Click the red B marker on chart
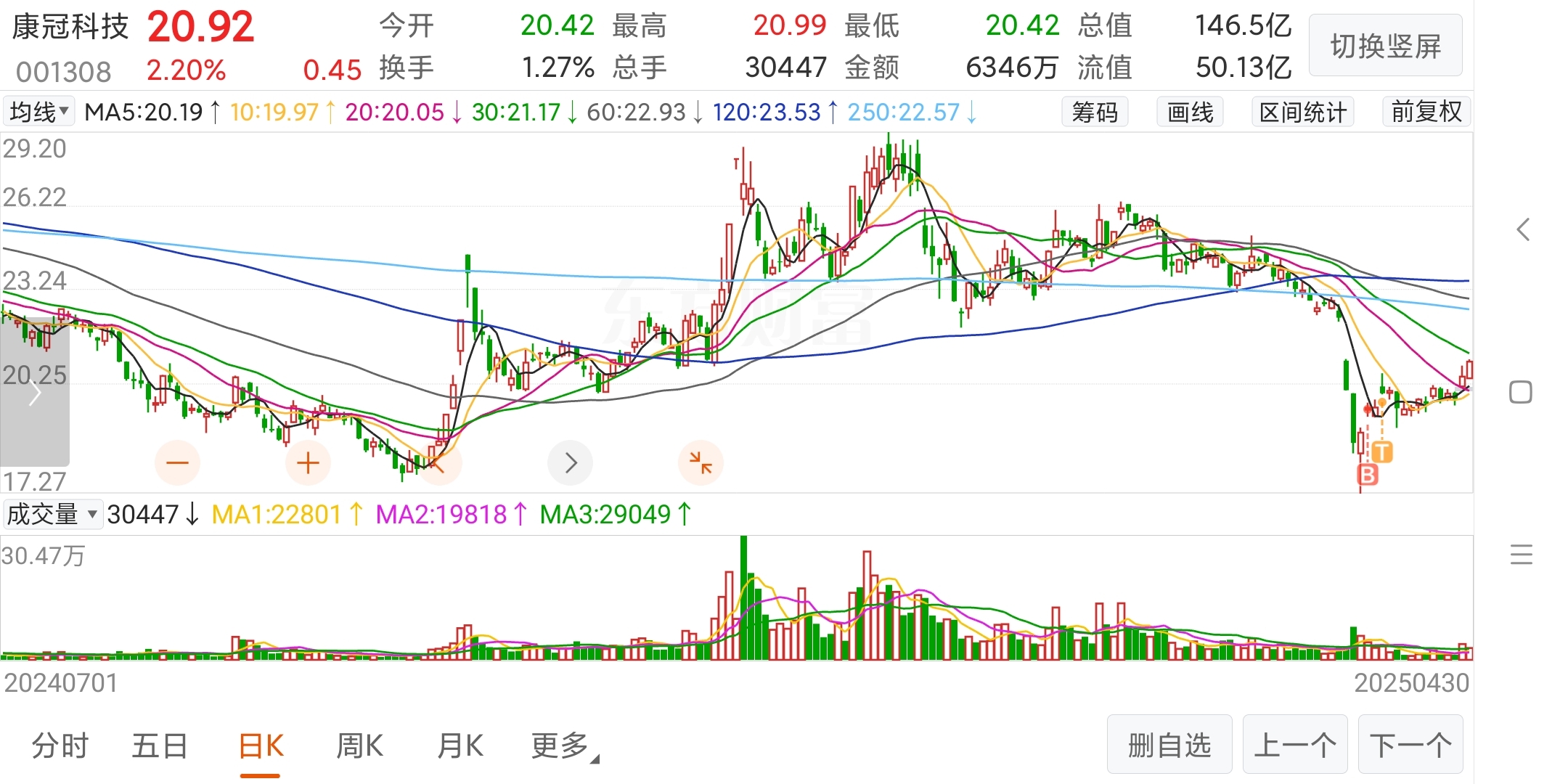 [x=1368, y=475]
